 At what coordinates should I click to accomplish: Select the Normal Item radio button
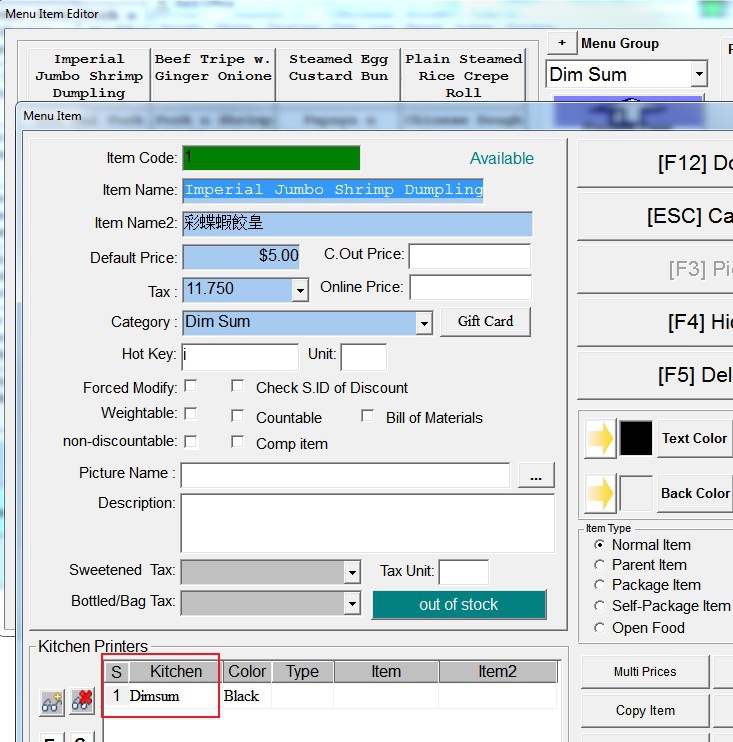click(600, 545)
